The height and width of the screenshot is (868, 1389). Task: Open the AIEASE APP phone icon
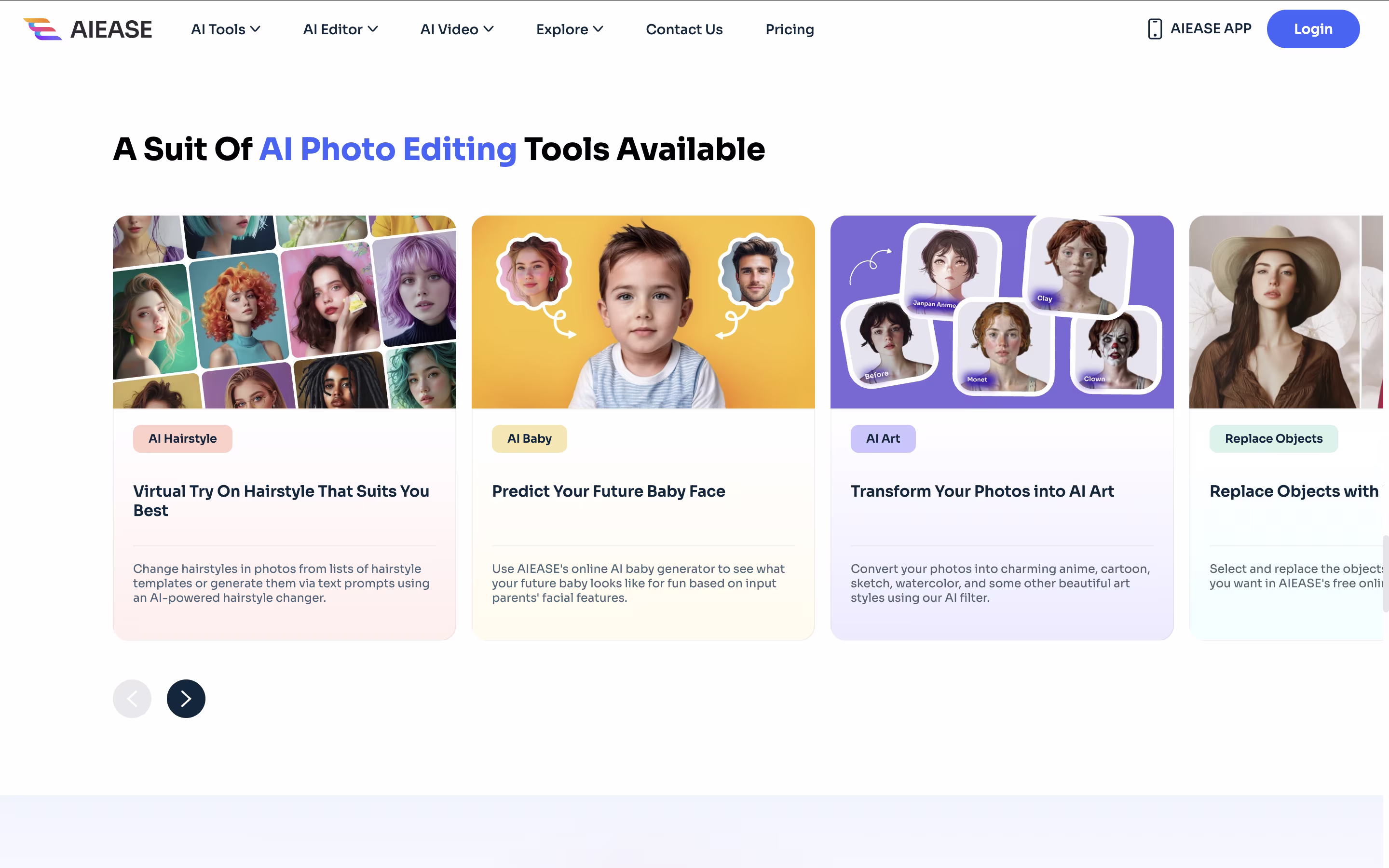pyautogui.click(x=1154, y=29)
